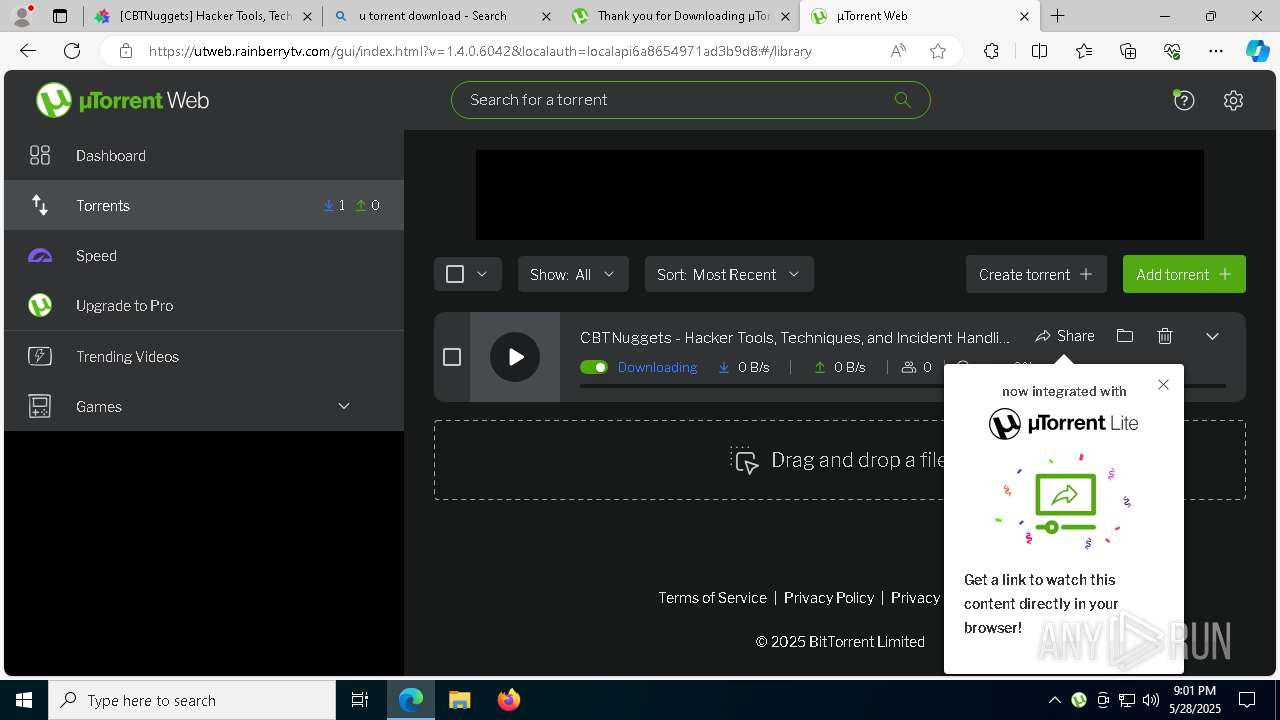Open the Show: All filter dropdown

coord(573,274)
